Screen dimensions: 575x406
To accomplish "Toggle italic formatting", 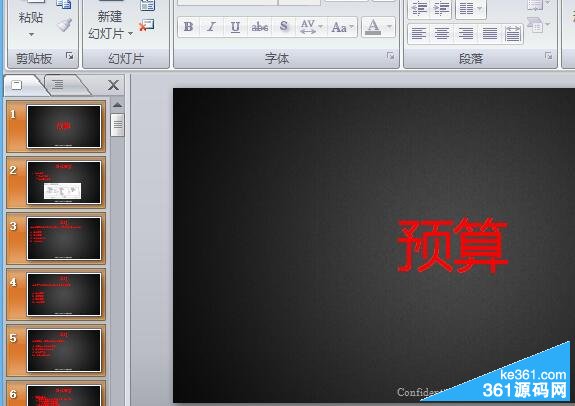I will click(x=211, y=27).
